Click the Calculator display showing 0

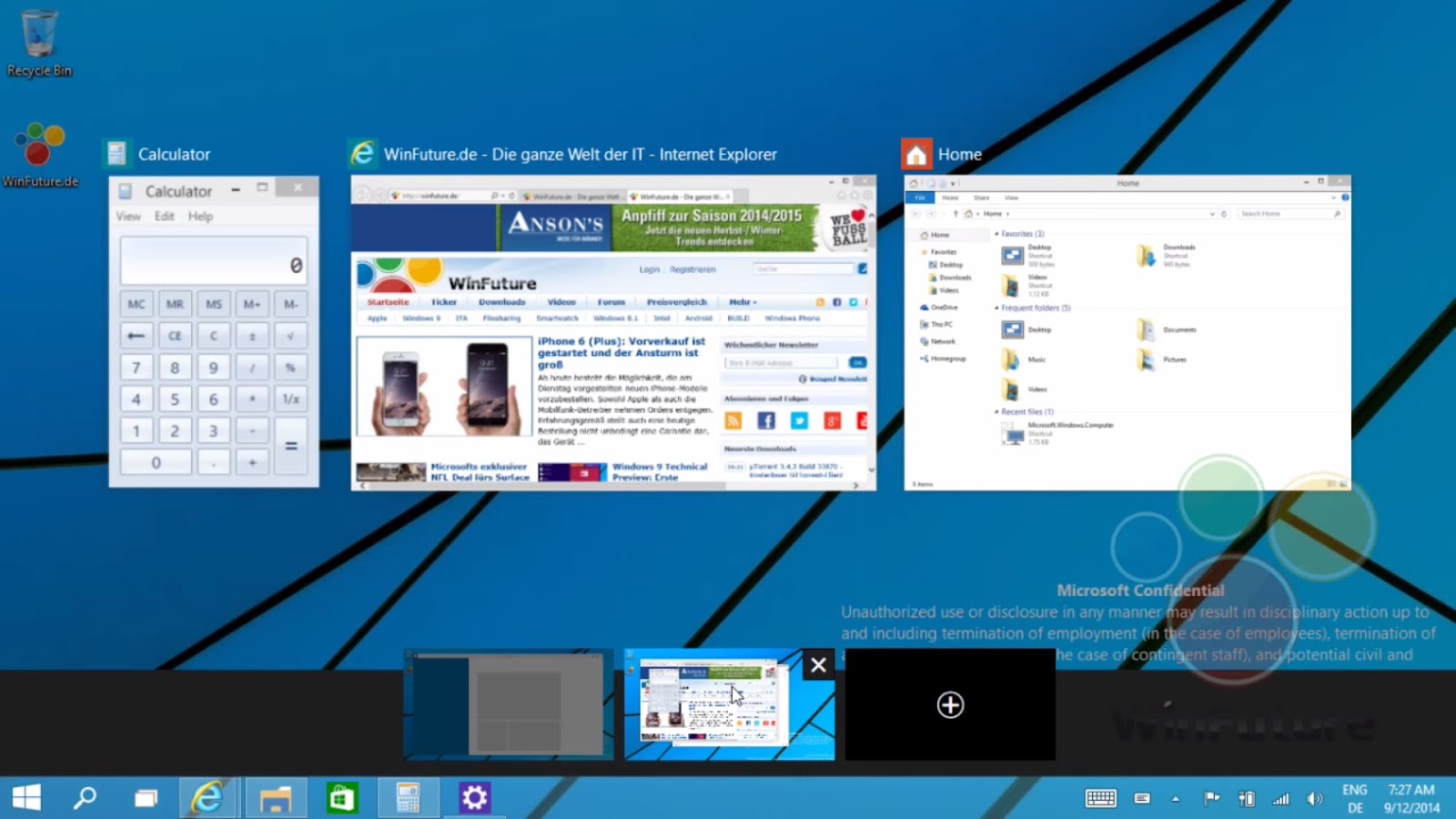[x=214, y=262]
